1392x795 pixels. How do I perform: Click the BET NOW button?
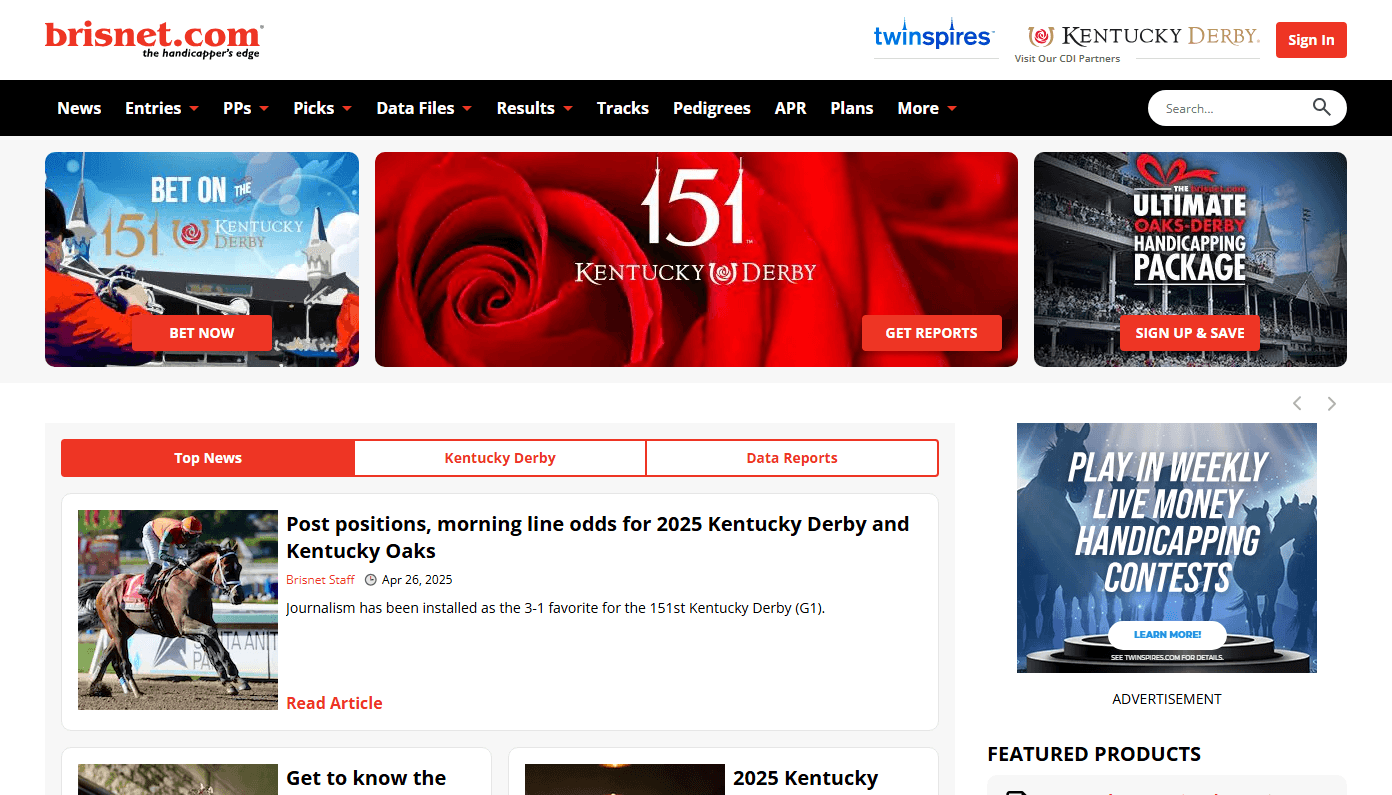click(x=202, y=333)
